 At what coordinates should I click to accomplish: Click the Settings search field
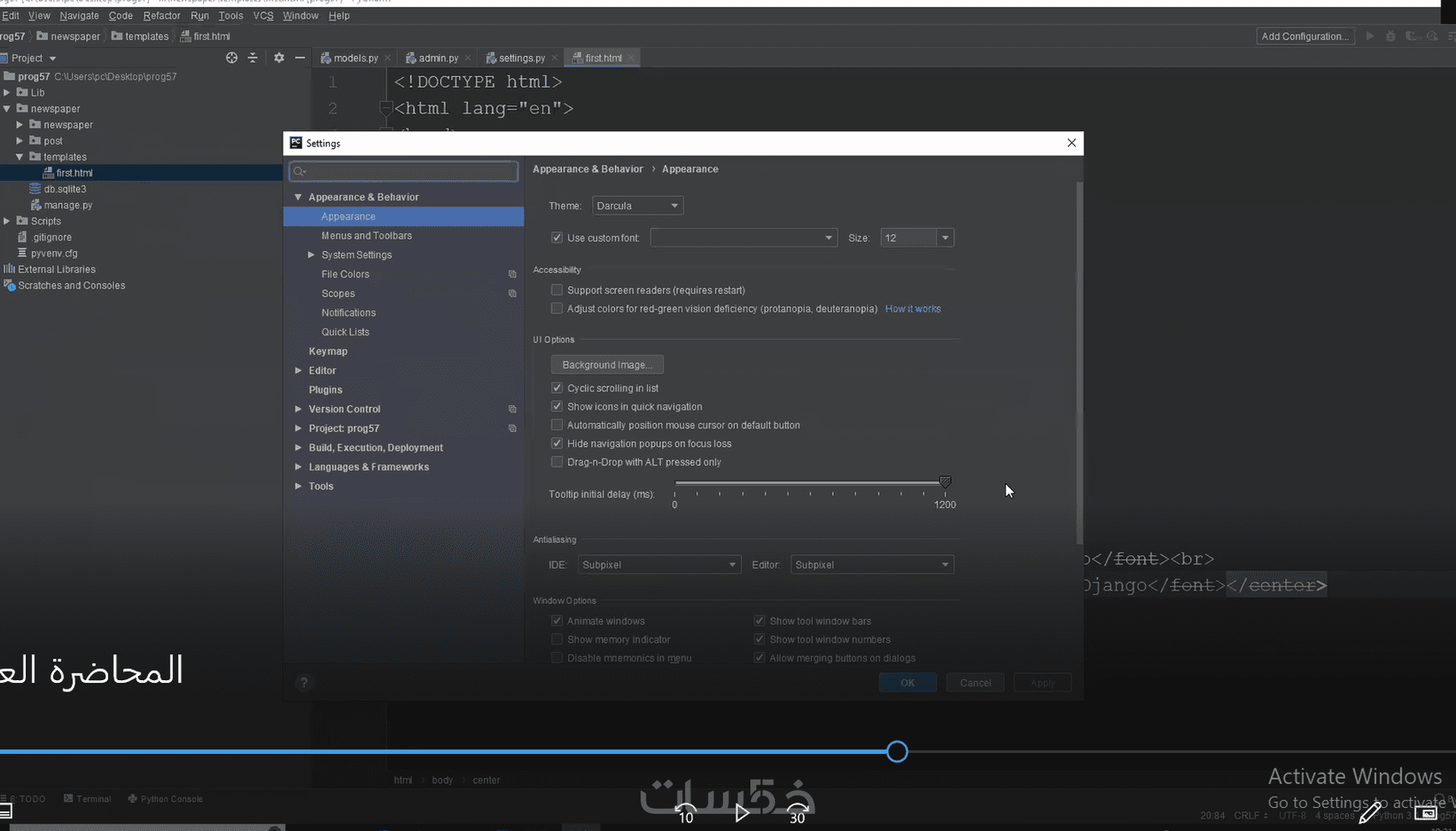click(x=403, y=171)
